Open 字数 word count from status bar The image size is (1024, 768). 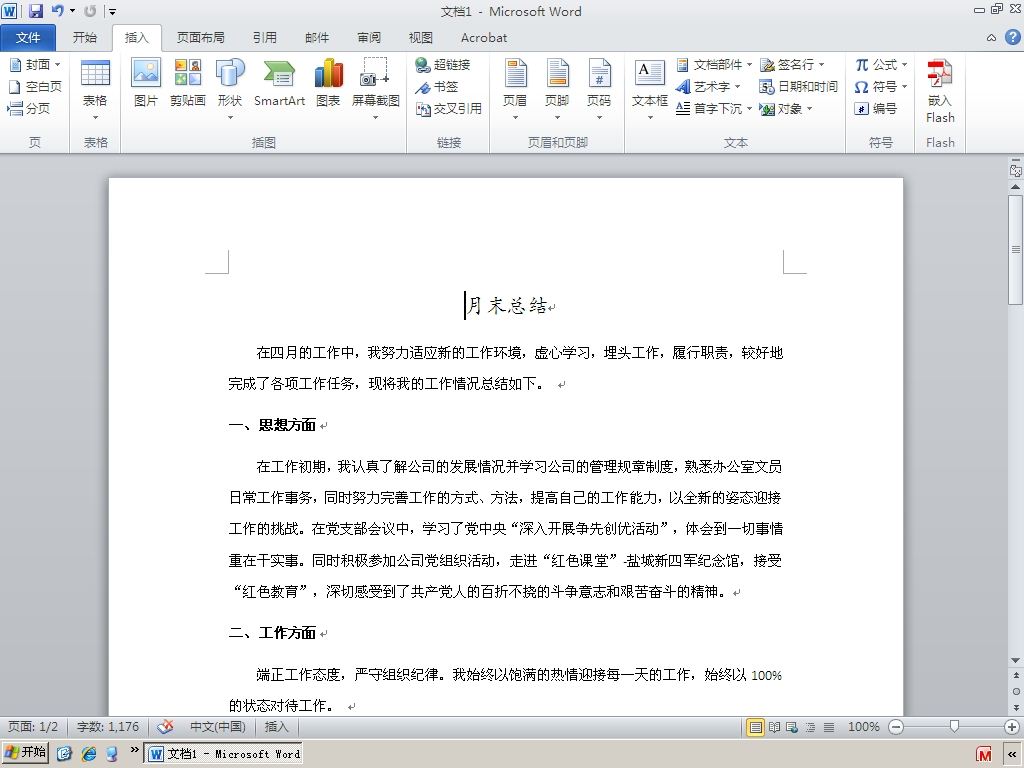coord(108,727)
